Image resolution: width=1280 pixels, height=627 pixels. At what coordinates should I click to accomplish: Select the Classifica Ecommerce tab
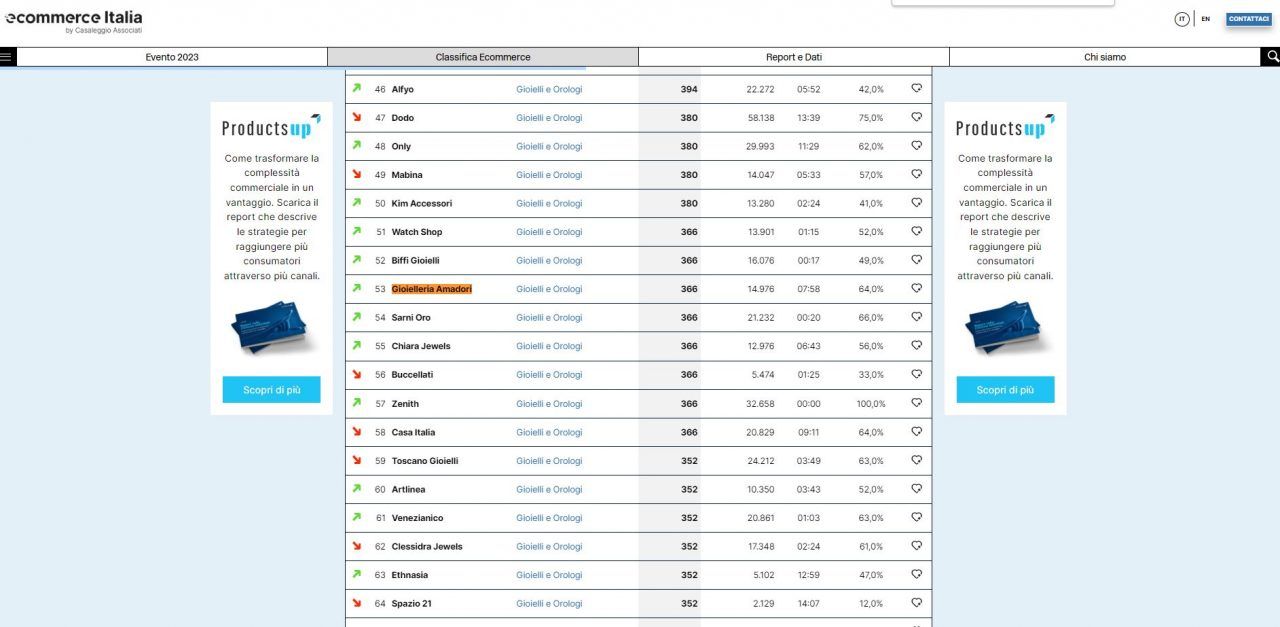click(x=483, y=57)
